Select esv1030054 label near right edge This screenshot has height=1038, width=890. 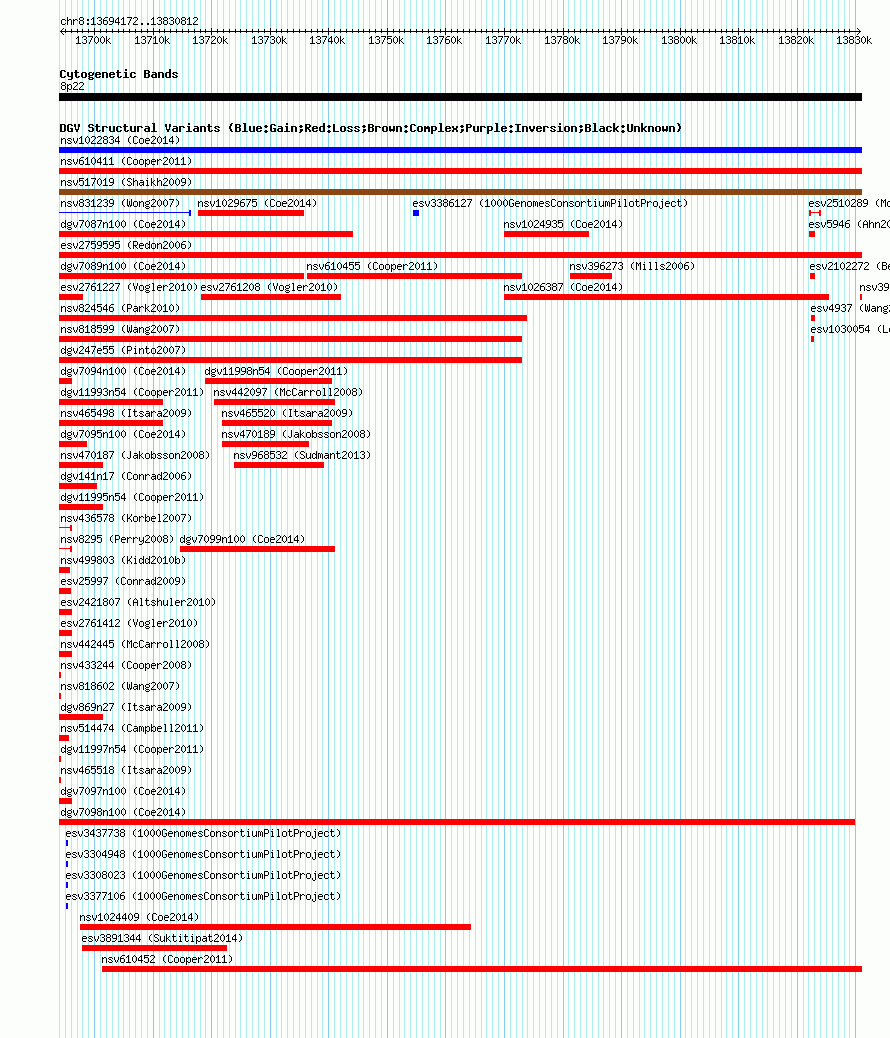click(850, 329)
